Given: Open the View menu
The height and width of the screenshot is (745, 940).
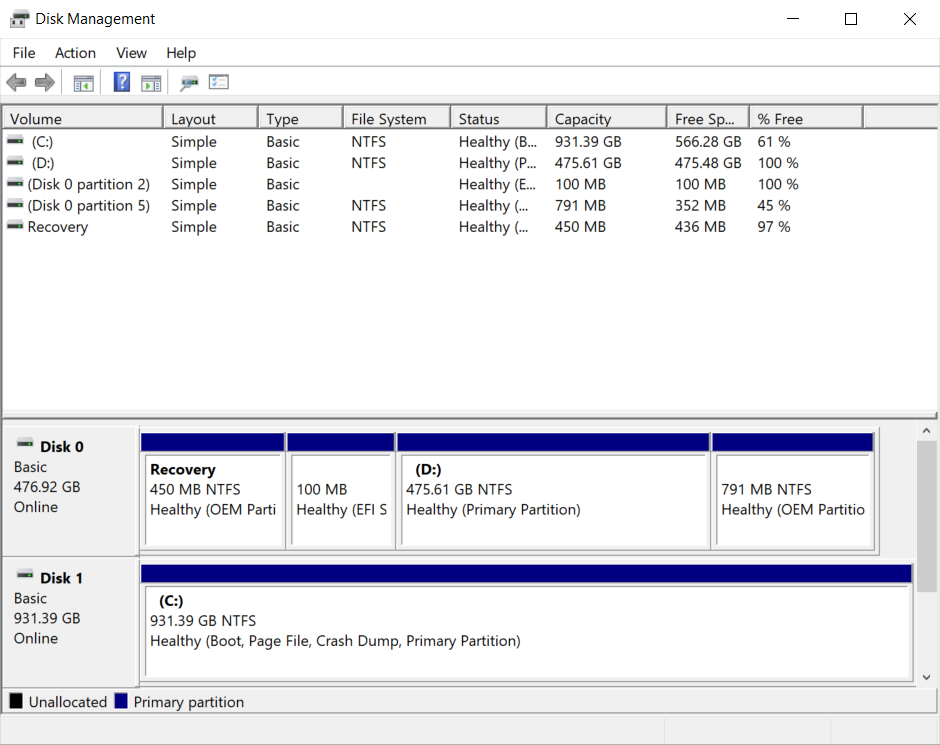Looking at the screenshot, I should tap(131, 53).
